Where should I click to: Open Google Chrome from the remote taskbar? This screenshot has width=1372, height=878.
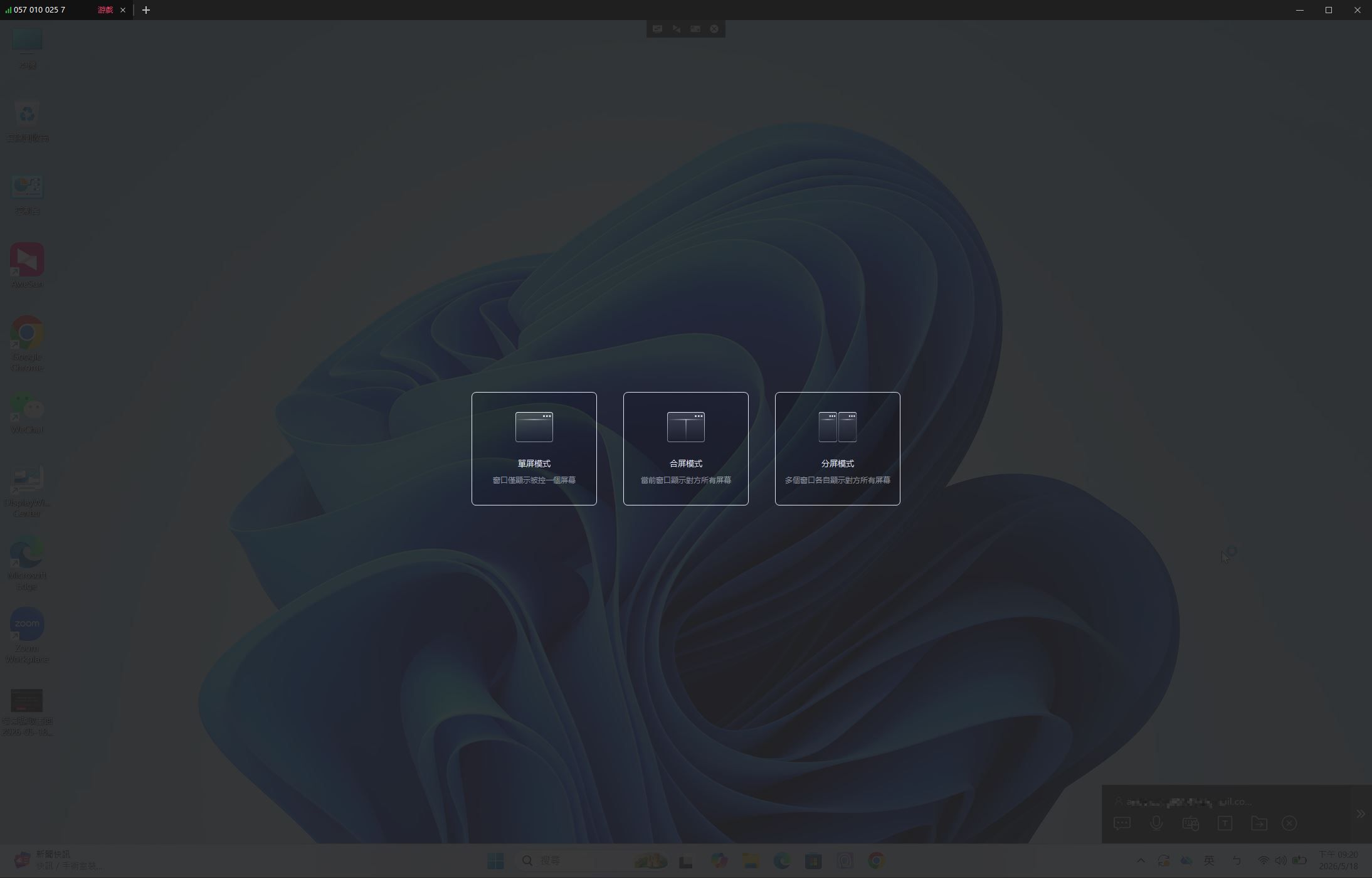(877, 861)
